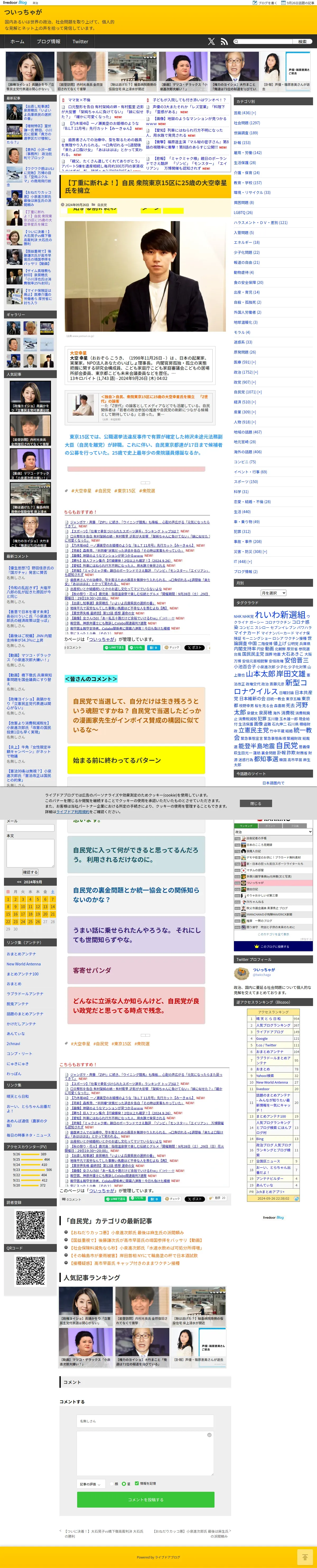Open the RSS feed icon in the navbar
Viewport: 317px width, 1568px height.
point(224,41)
